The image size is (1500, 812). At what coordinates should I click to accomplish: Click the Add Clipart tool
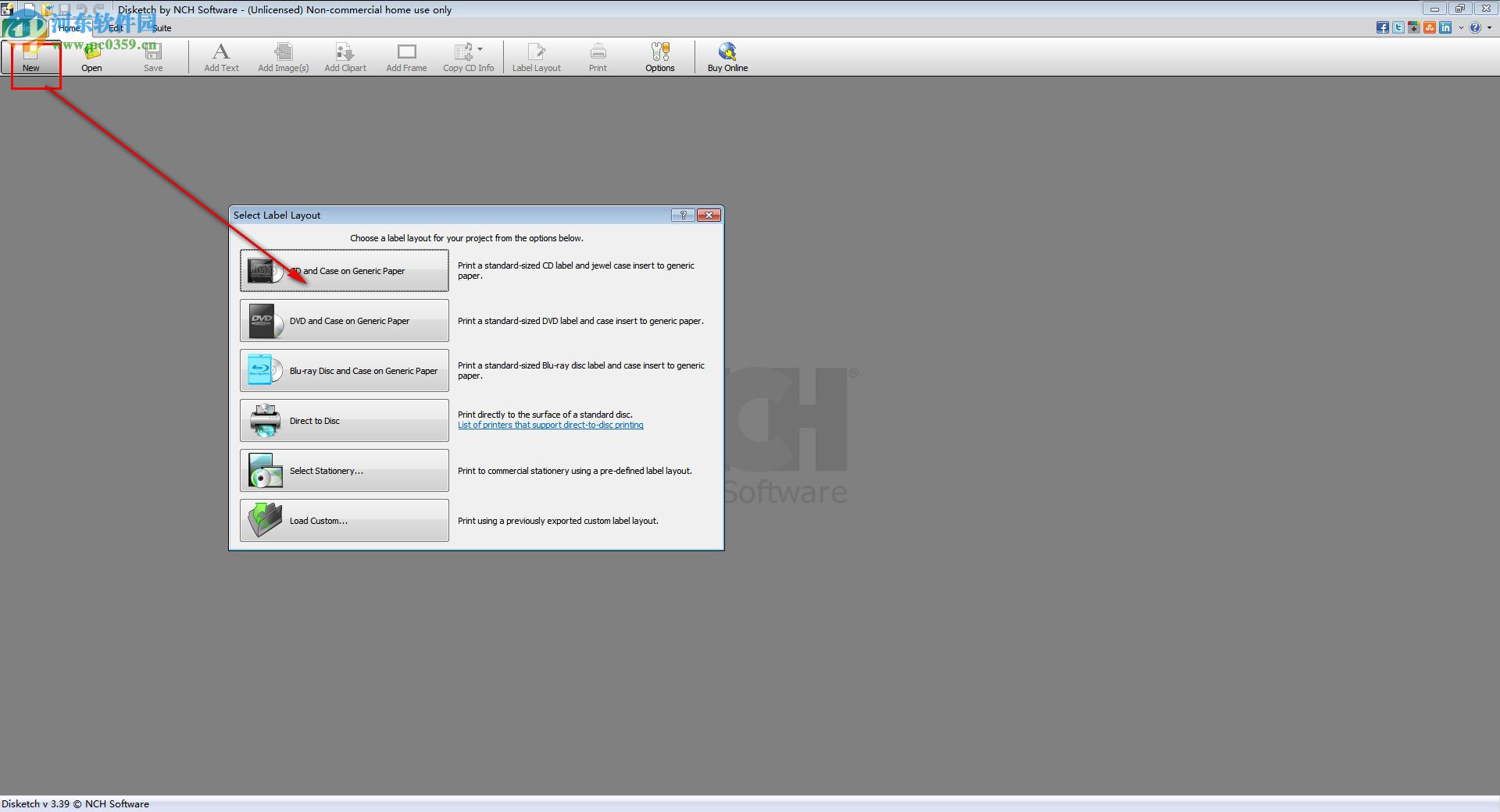coord(345,57)
